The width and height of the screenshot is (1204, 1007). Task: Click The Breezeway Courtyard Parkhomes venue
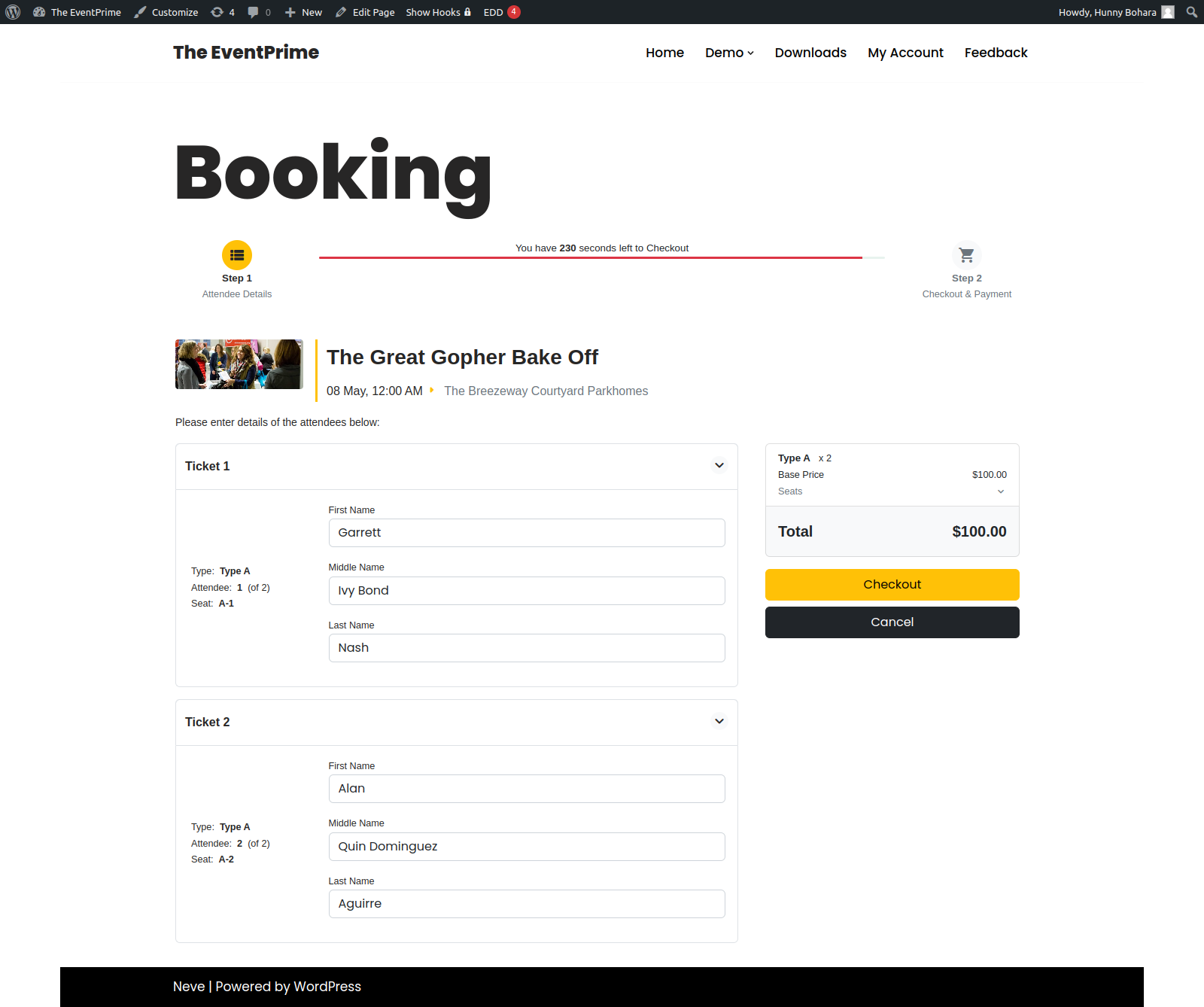tap(546, 391)
